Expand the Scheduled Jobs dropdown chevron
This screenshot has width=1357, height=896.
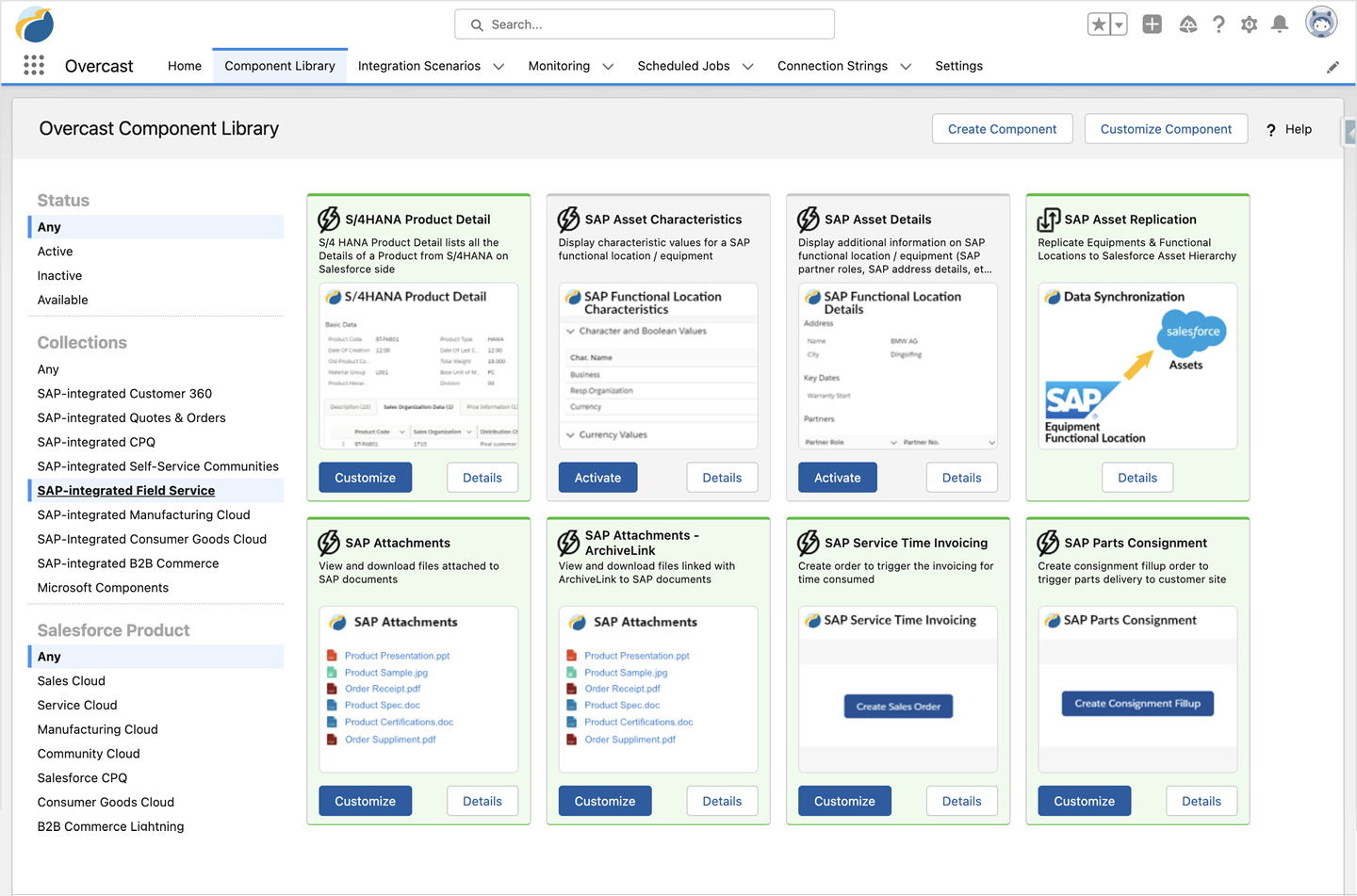point(747,67)
